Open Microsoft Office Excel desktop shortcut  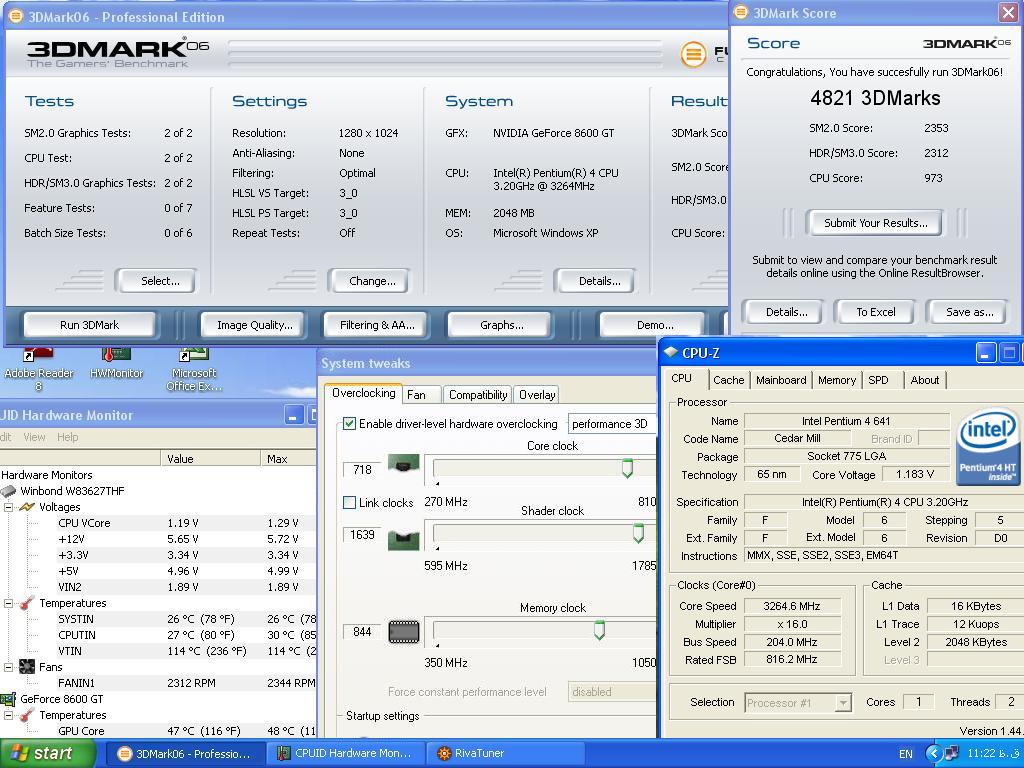194,369
